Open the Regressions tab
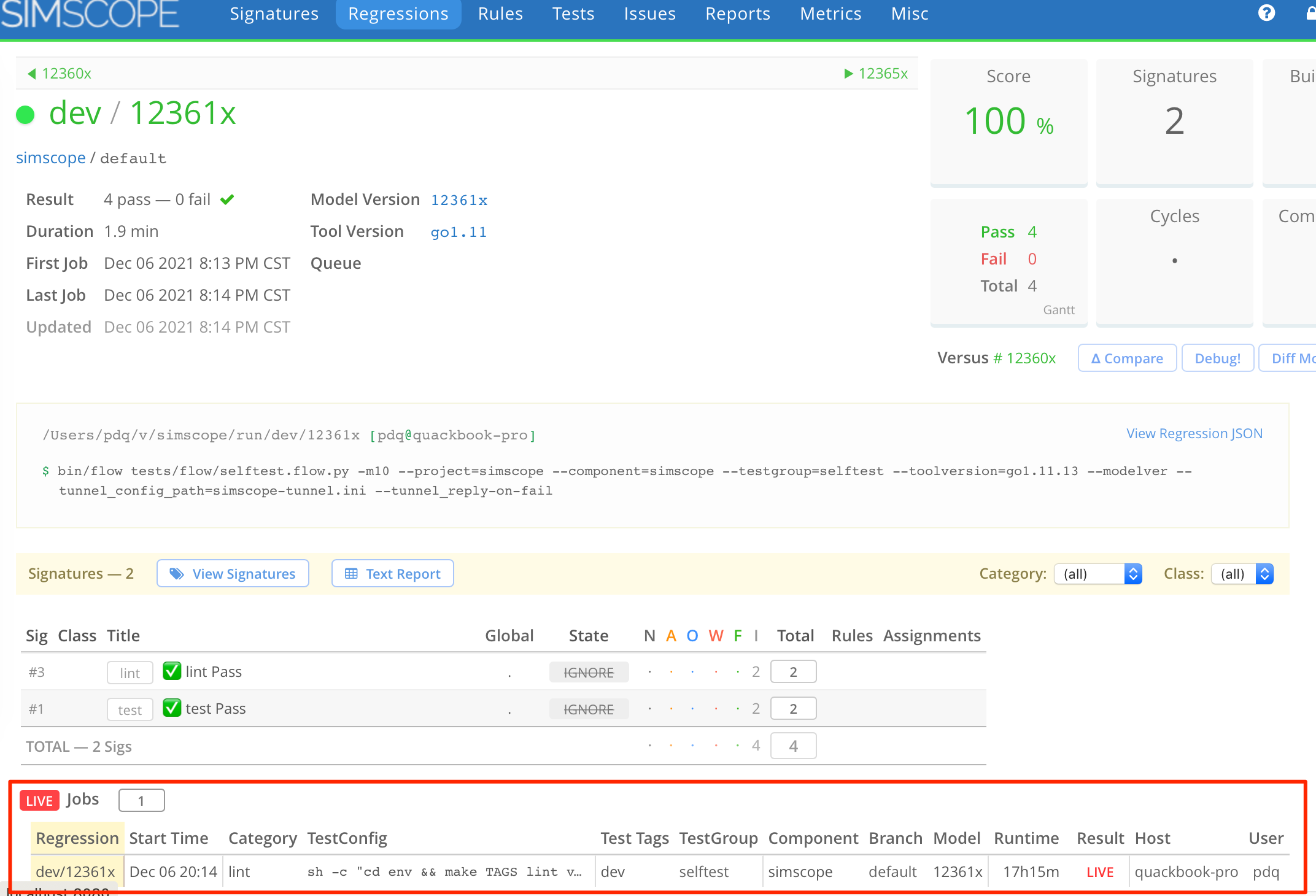1316x896 pixels. [398, 14]
